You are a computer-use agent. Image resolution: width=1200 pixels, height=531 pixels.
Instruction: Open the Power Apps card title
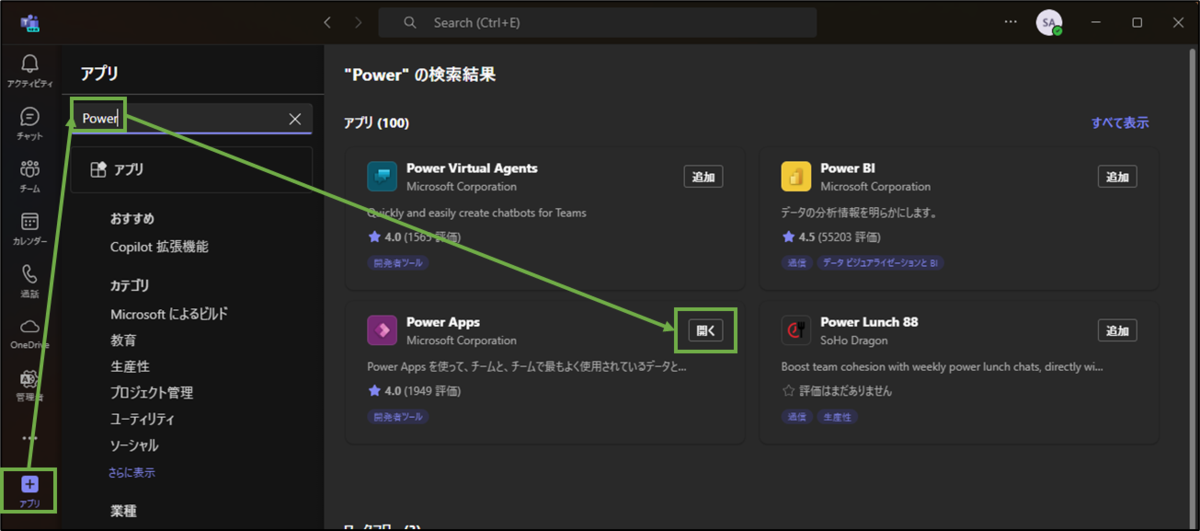click(x=443, y=322)
